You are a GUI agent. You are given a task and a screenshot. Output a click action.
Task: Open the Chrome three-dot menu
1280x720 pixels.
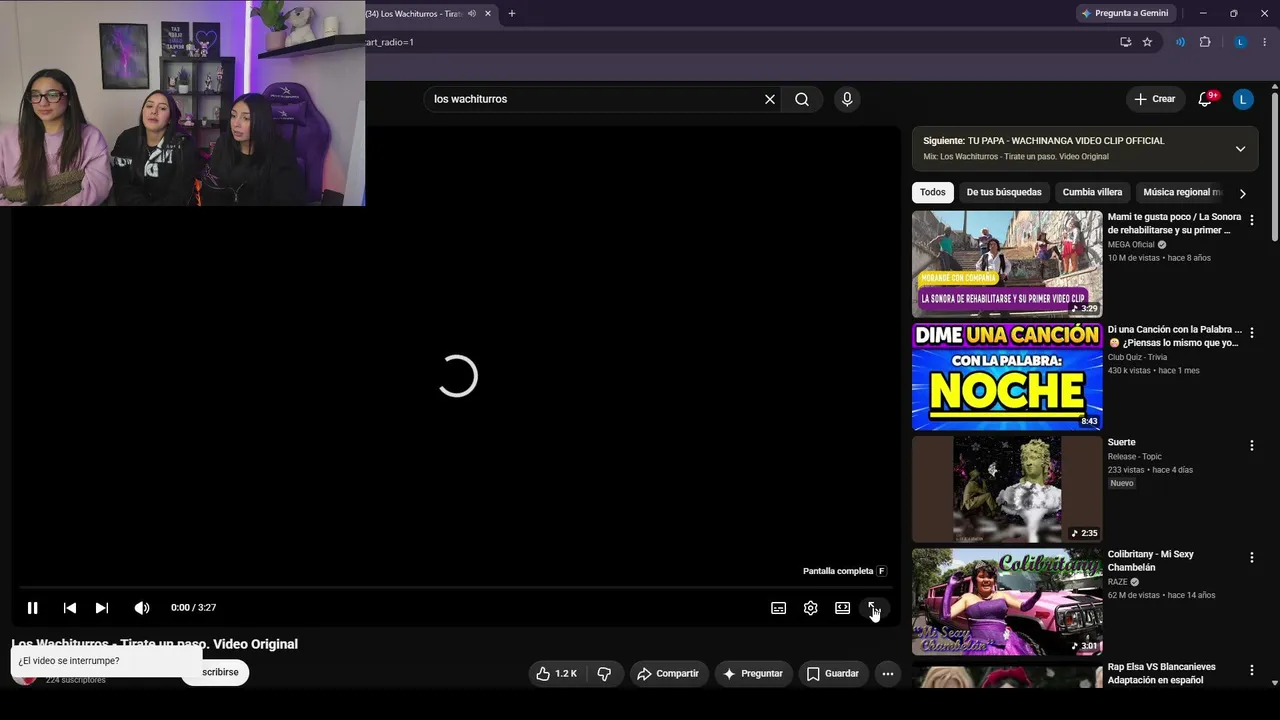point(1264,42)
